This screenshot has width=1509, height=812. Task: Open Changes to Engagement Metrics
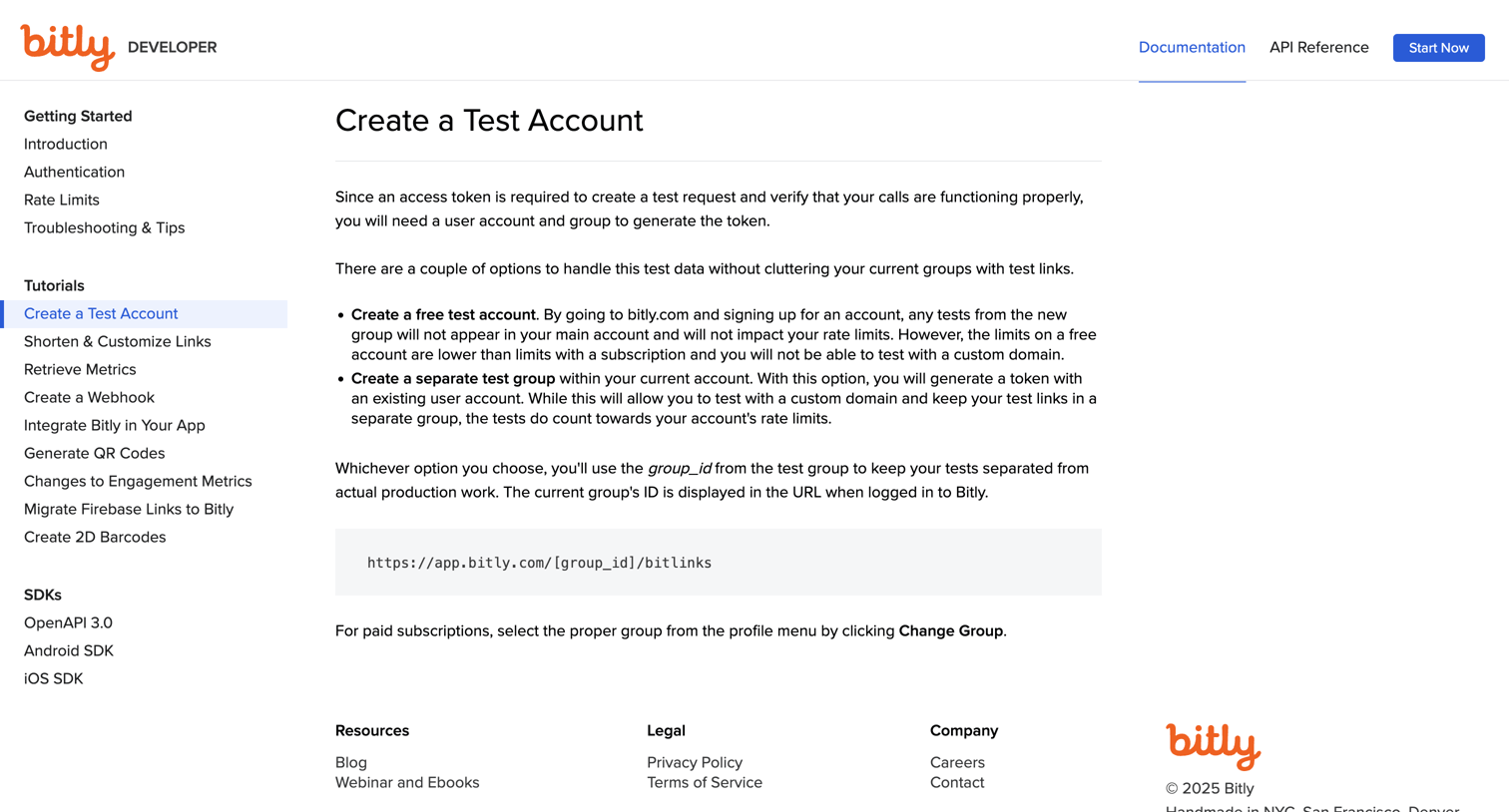(138, 481)
